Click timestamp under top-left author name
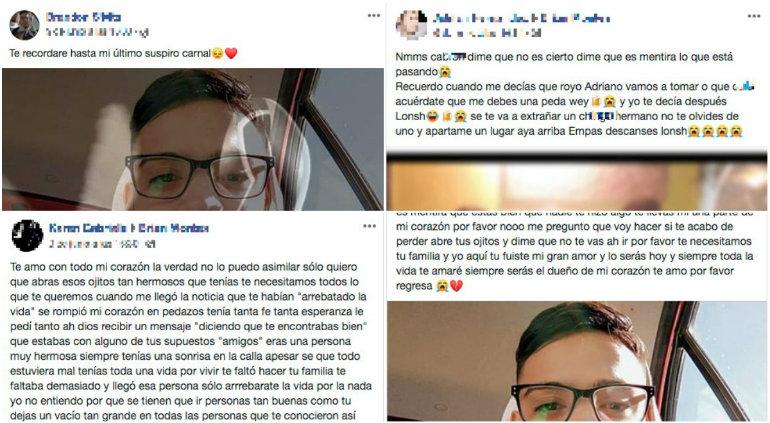The width and height of the screenshot is (770, 423). [97, 32]
